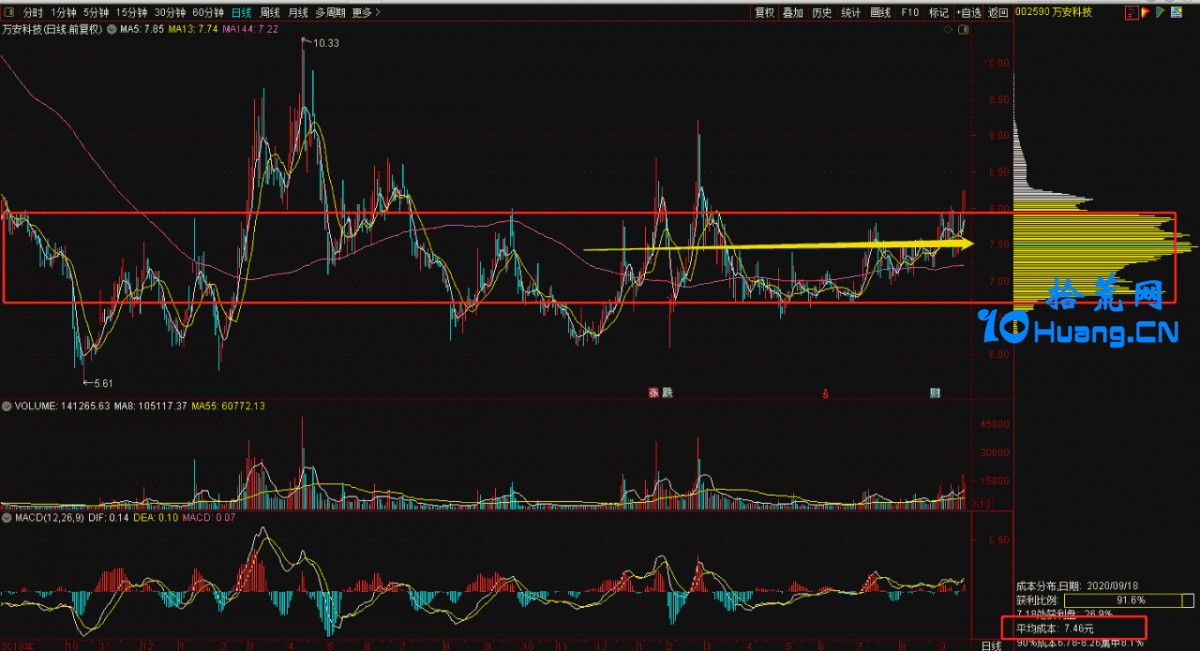Activate the 画线 drawing tools
The image size is (1200, 651).
click(x=880, y=13)
